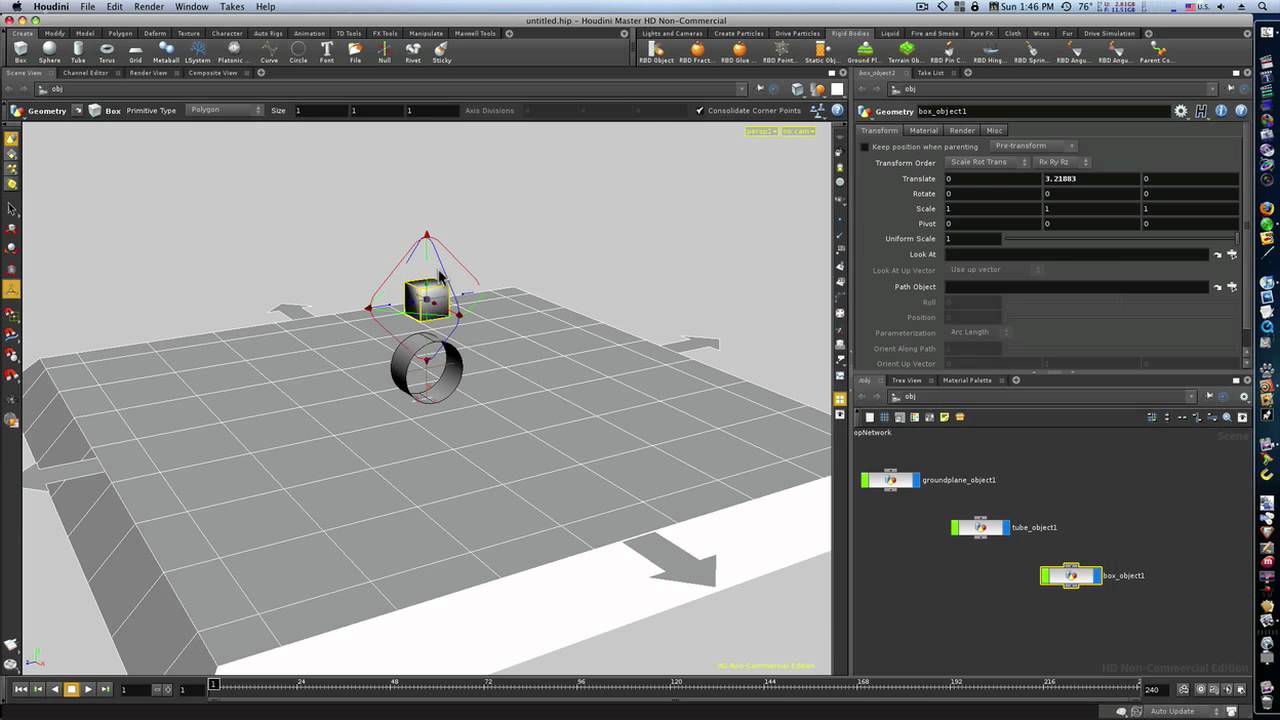Click the Uniform Scale slider

(x=1120, y=239)
